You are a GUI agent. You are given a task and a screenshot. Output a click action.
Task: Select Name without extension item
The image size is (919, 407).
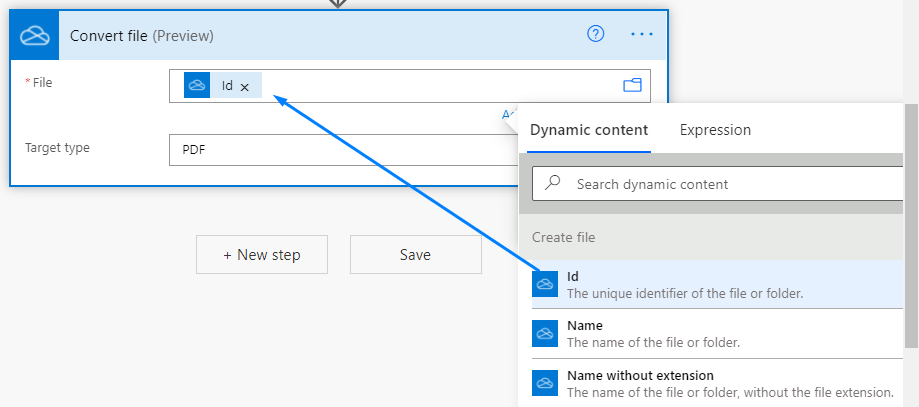coord(718,383)
